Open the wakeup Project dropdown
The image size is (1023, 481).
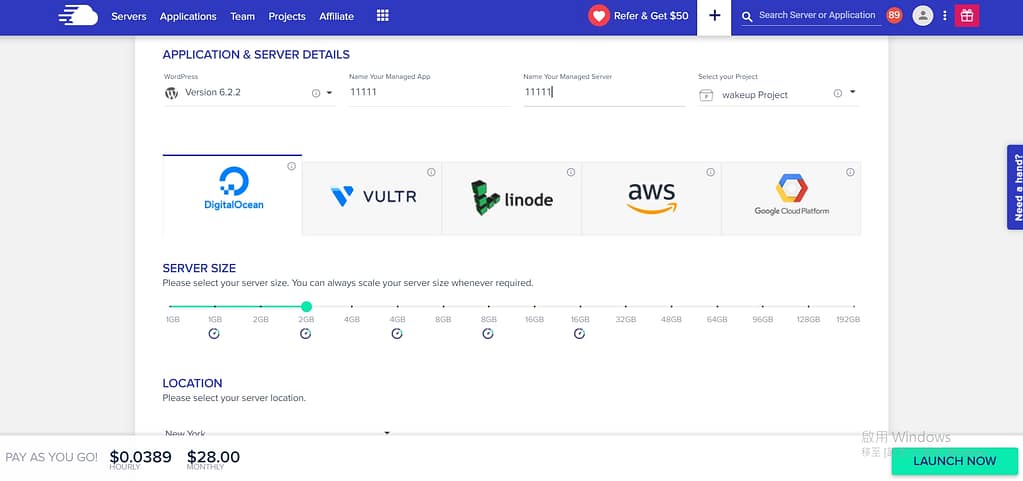tap(852, 93)
